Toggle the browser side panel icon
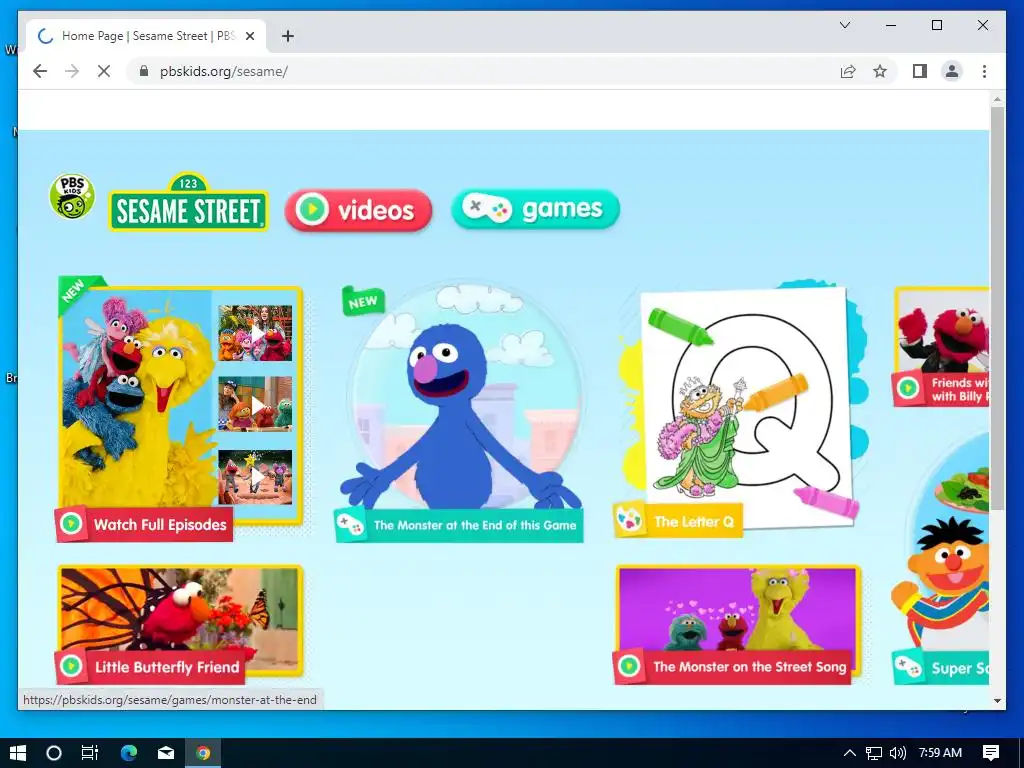The height and width of the screenshot is (768, 1024). pos(920,71)
